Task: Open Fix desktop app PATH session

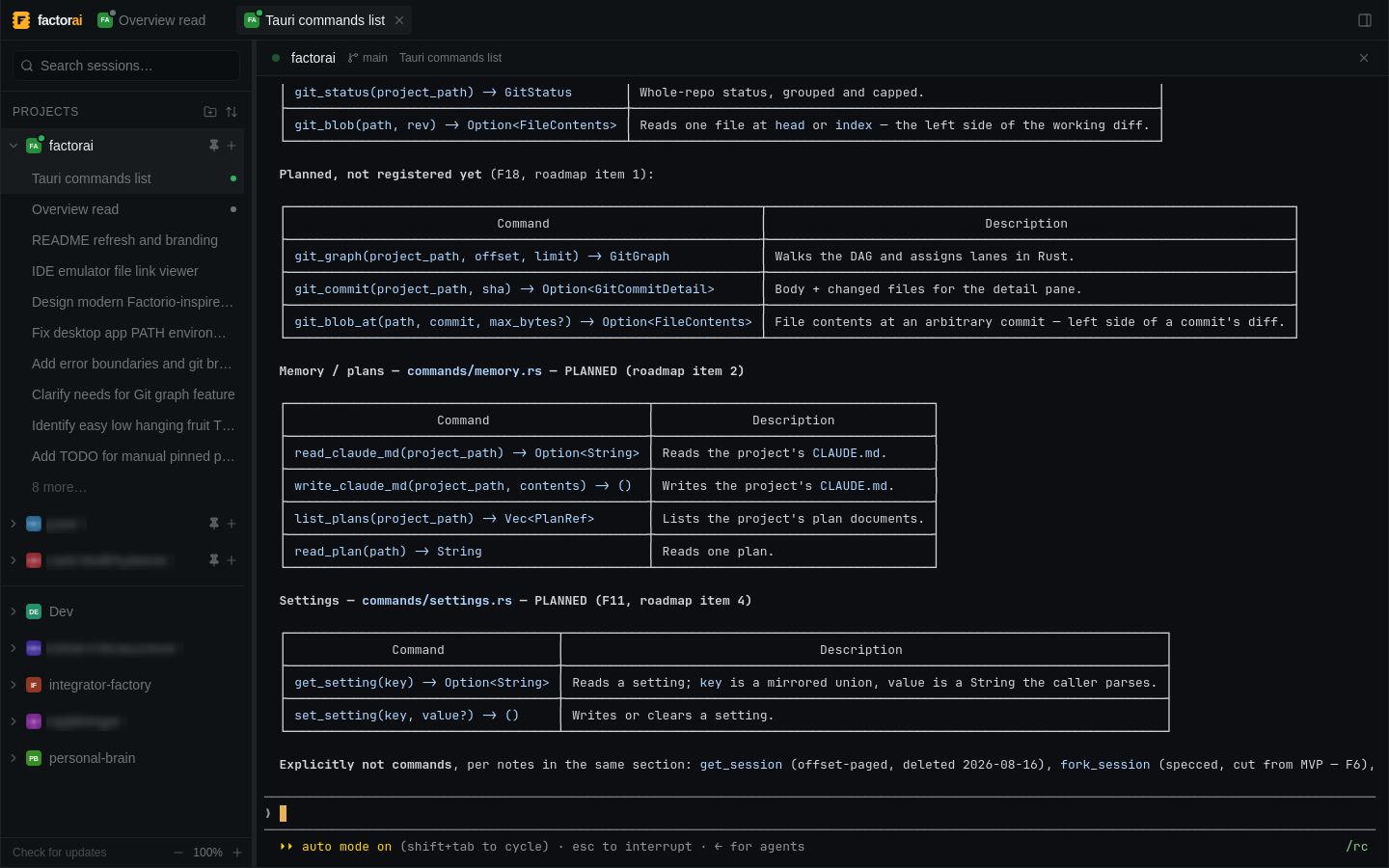Action: (x=123, y=333)
